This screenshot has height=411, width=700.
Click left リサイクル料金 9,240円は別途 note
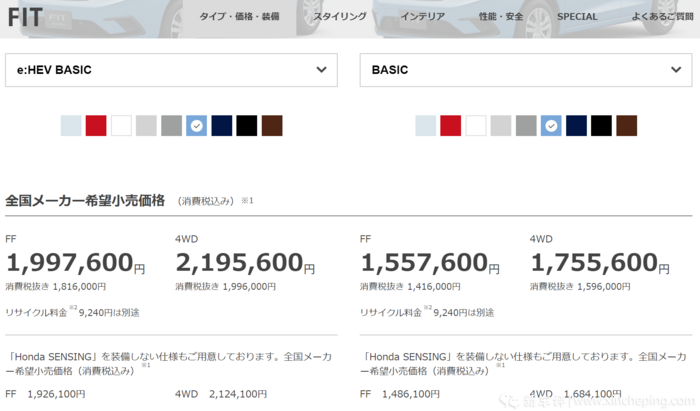(x=72, y=311)
